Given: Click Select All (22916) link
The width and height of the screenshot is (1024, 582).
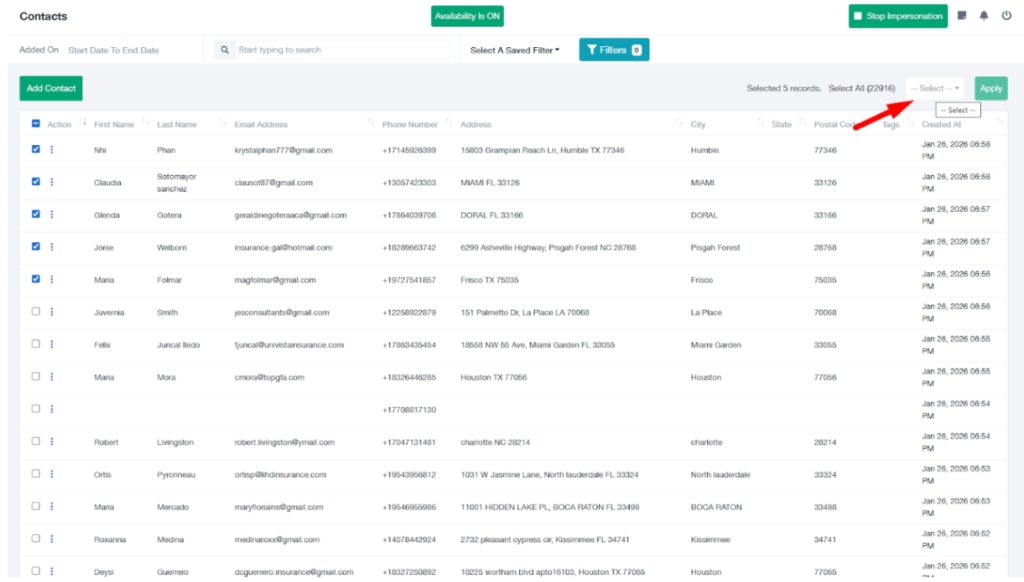Looking at the screenshot, I should (861, 89).
